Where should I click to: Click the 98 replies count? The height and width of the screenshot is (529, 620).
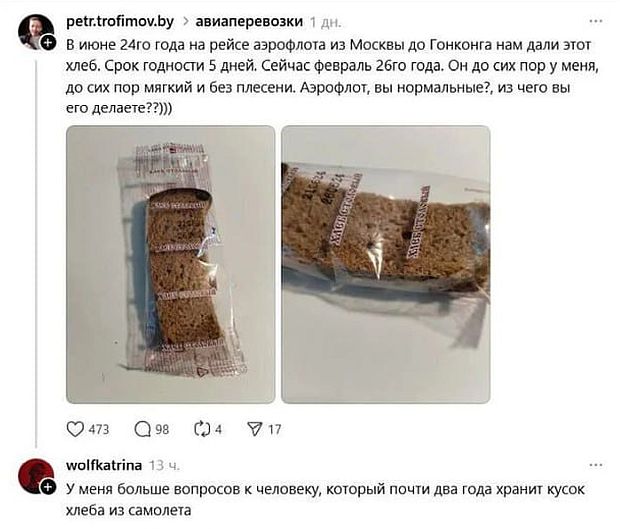162,429
